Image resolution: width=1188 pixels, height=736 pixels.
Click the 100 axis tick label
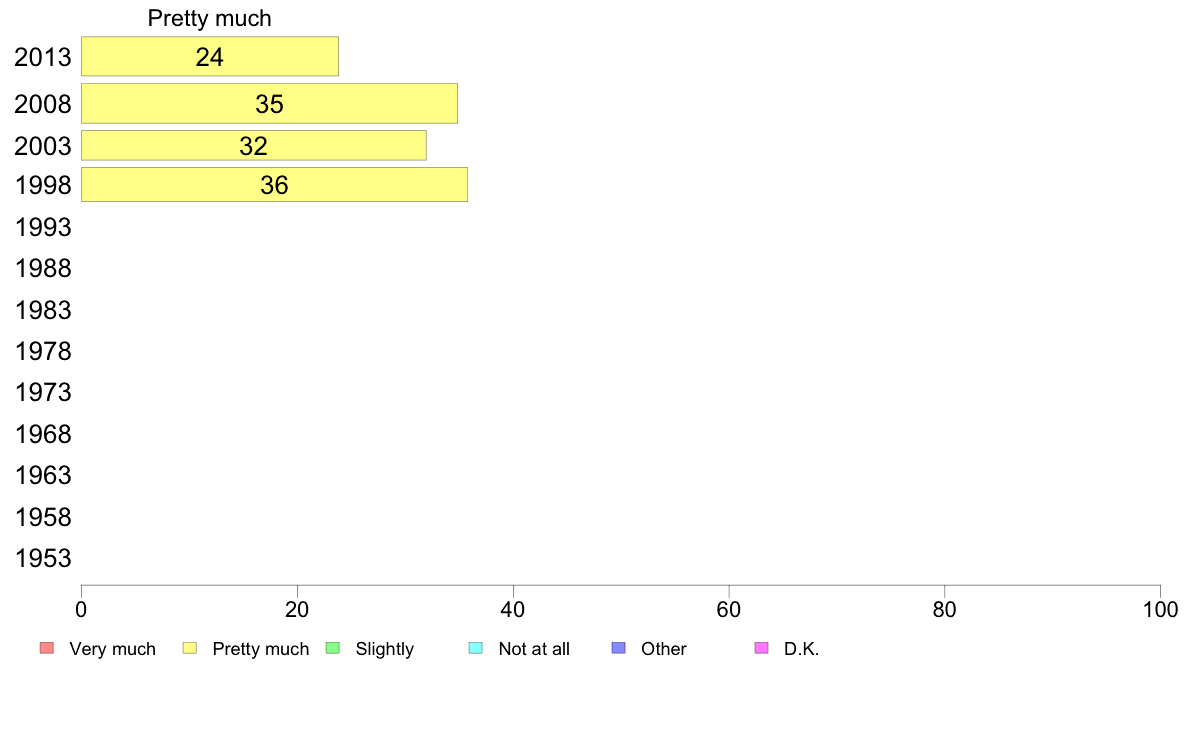click(1160, 609)
